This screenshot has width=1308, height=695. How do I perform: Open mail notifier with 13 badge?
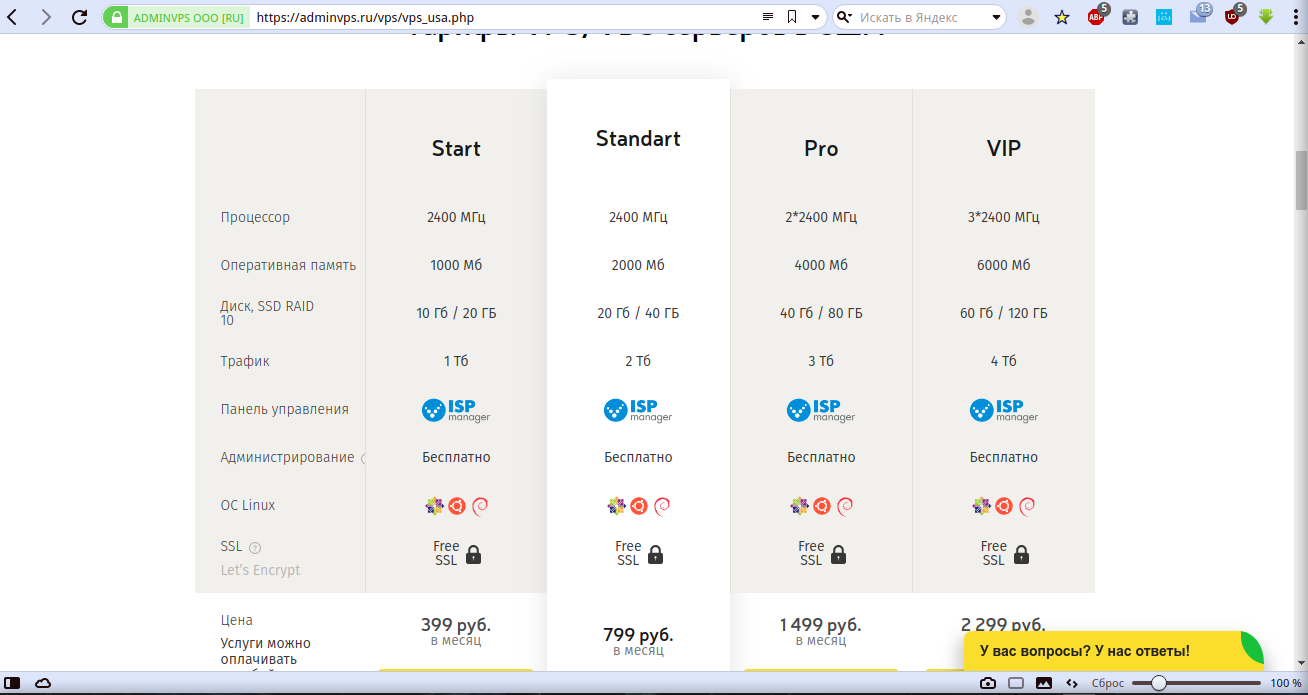pos(1199,15)
